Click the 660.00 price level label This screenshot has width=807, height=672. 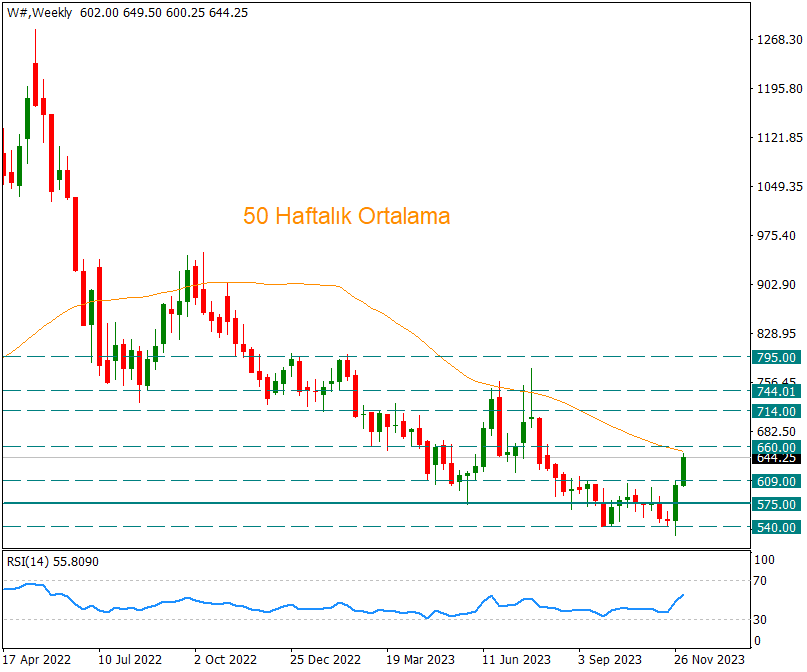click(777, 448)
